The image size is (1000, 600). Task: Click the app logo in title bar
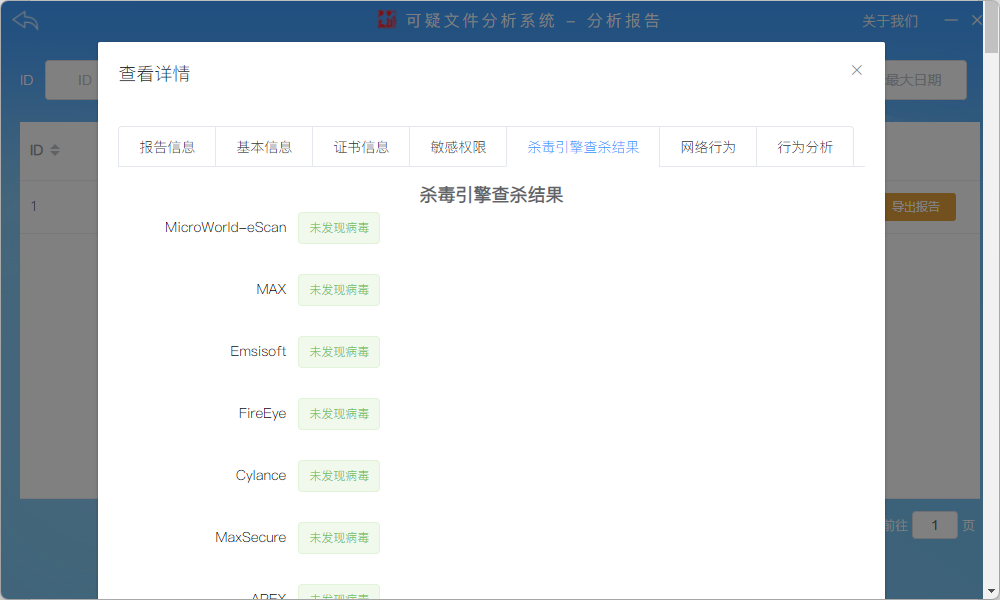pyautogui.click(x=387, y=20)
